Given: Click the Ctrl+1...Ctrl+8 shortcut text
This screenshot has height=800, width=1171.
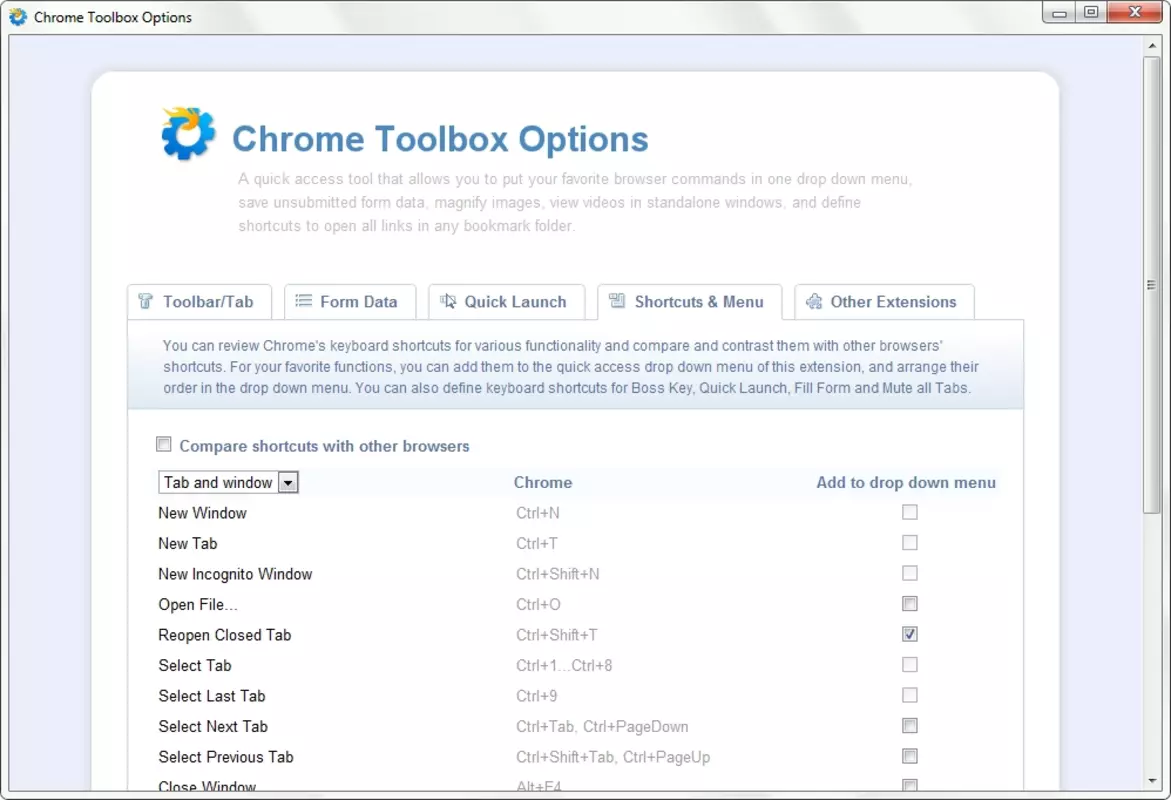Looking at the screenshot, I should (564, 666).
